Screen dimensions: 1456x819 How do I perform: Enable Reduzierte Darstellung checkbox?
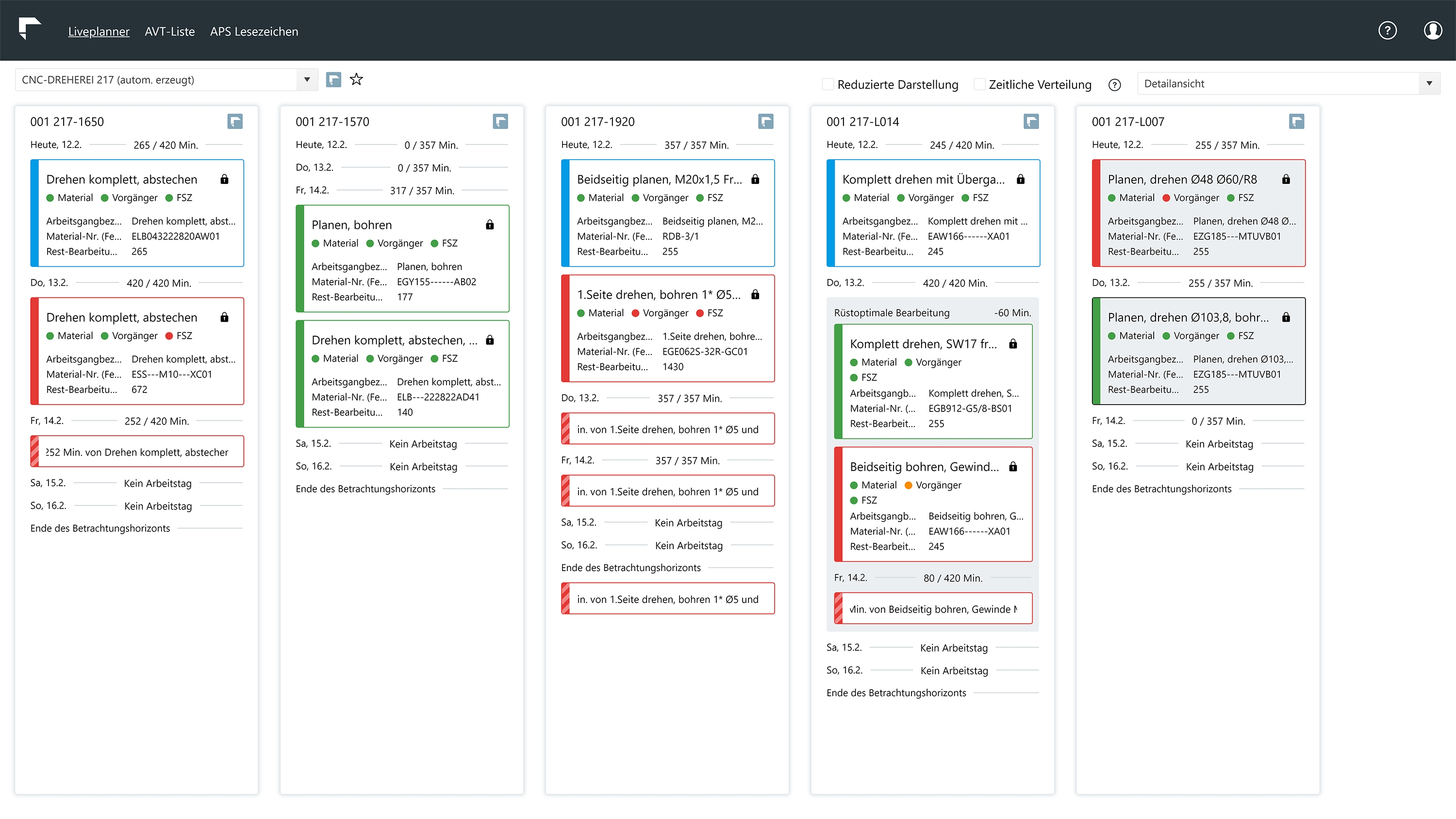pos(828,85)
